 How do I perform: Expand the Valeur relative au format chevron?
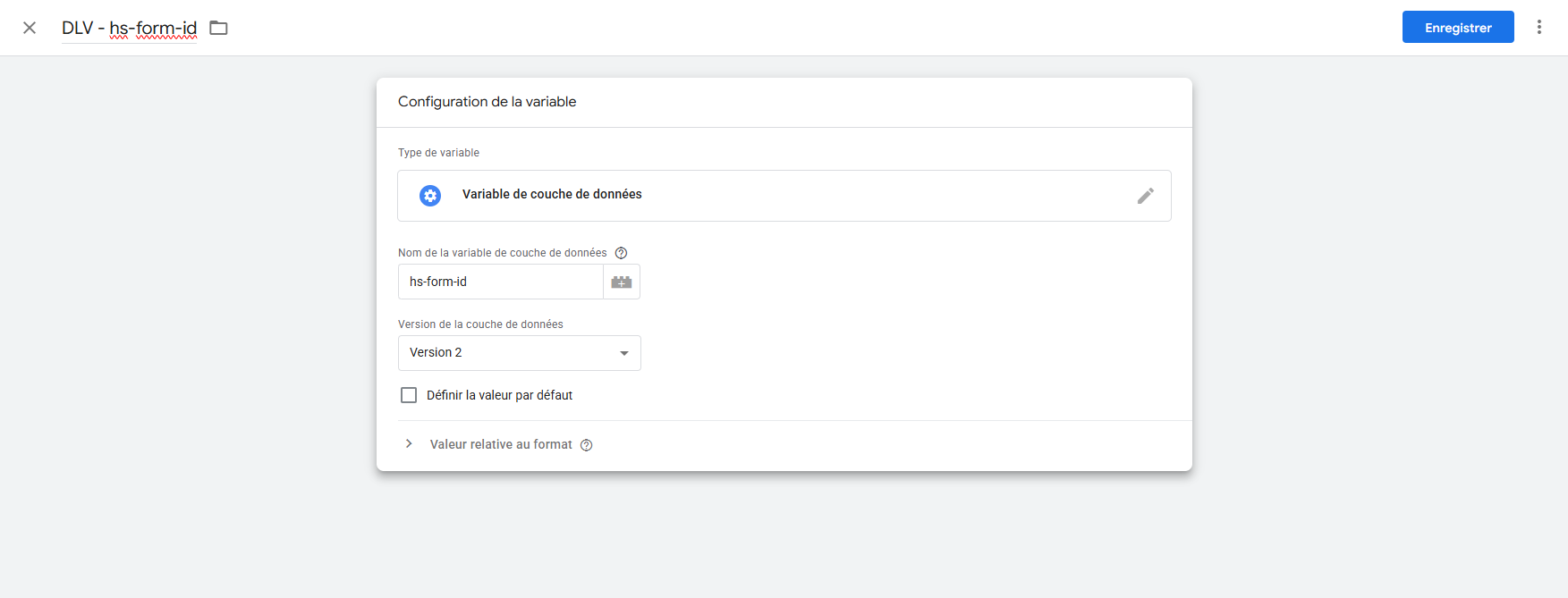409,444
